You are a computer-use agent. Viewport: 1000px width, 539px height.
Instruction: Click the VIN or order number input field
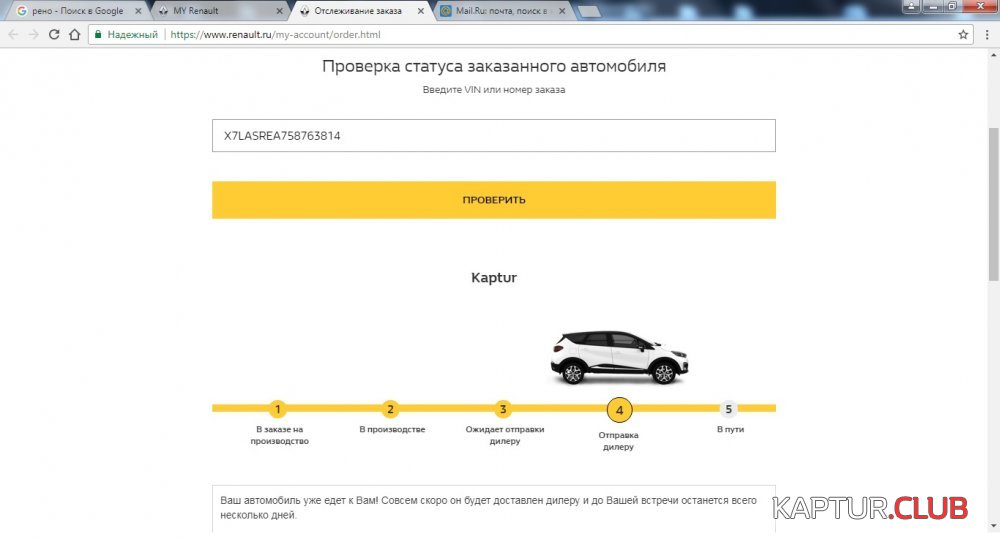pyautogui.click(x=493, y=136)
